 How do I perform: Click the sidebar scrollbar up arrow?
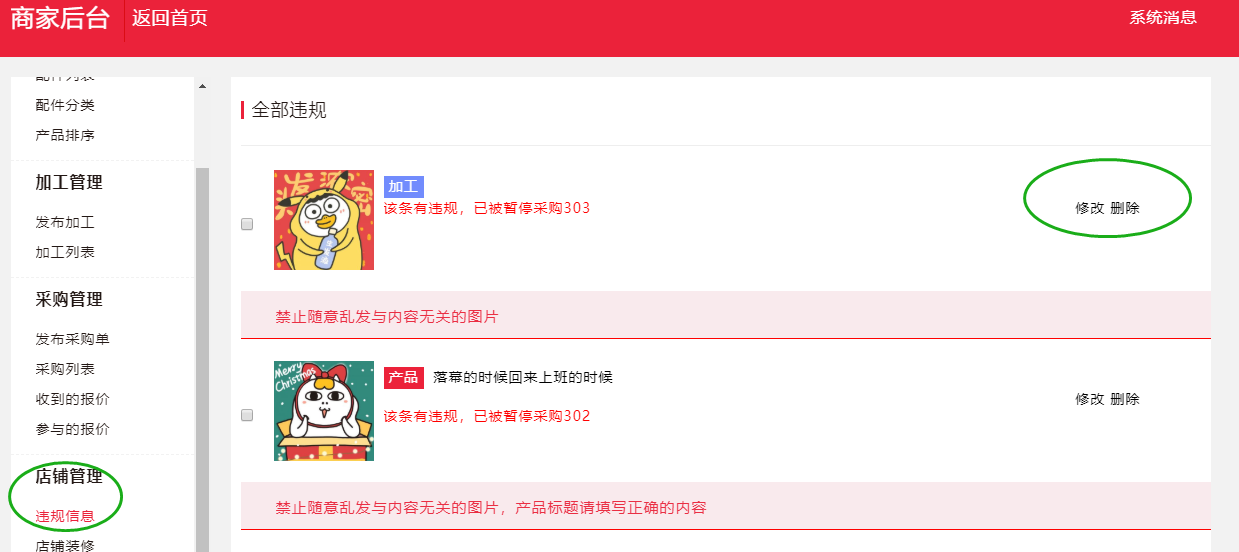click(x=202, y=86)
